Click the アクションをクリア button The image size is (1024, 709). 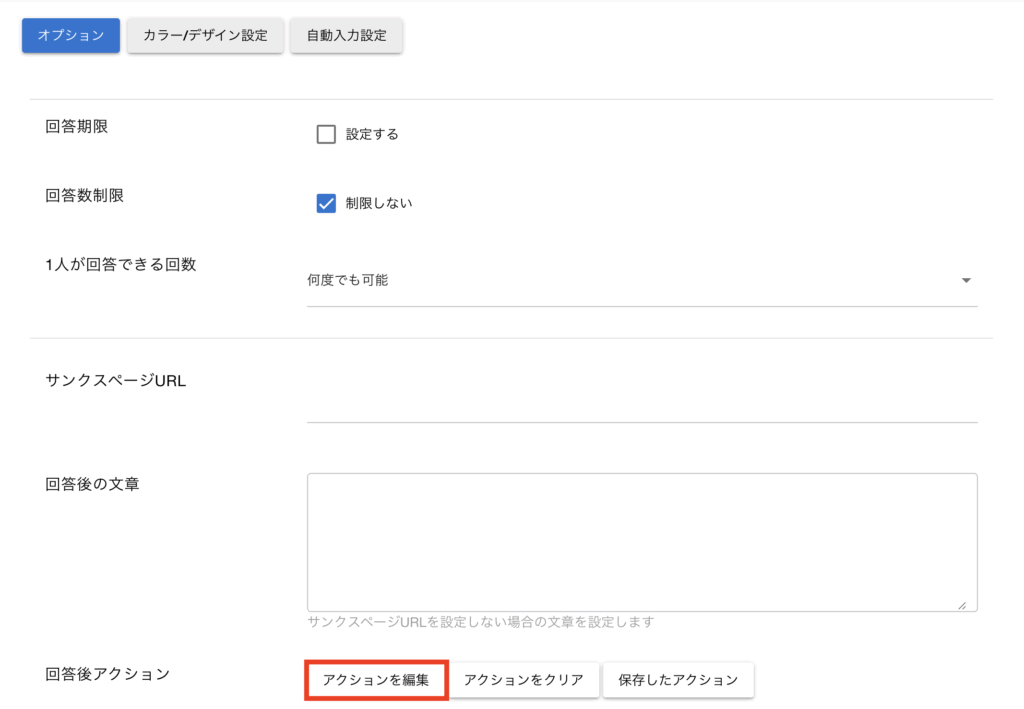523,680
